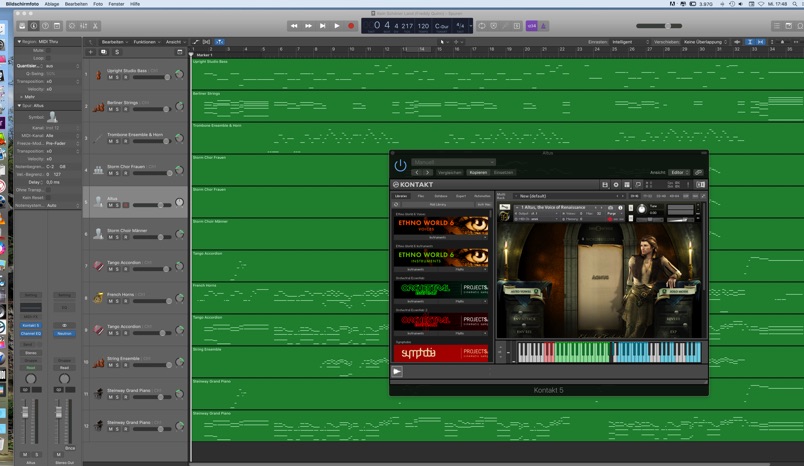Click the red Record button
The image size is (804, 466).
point(351,26)
